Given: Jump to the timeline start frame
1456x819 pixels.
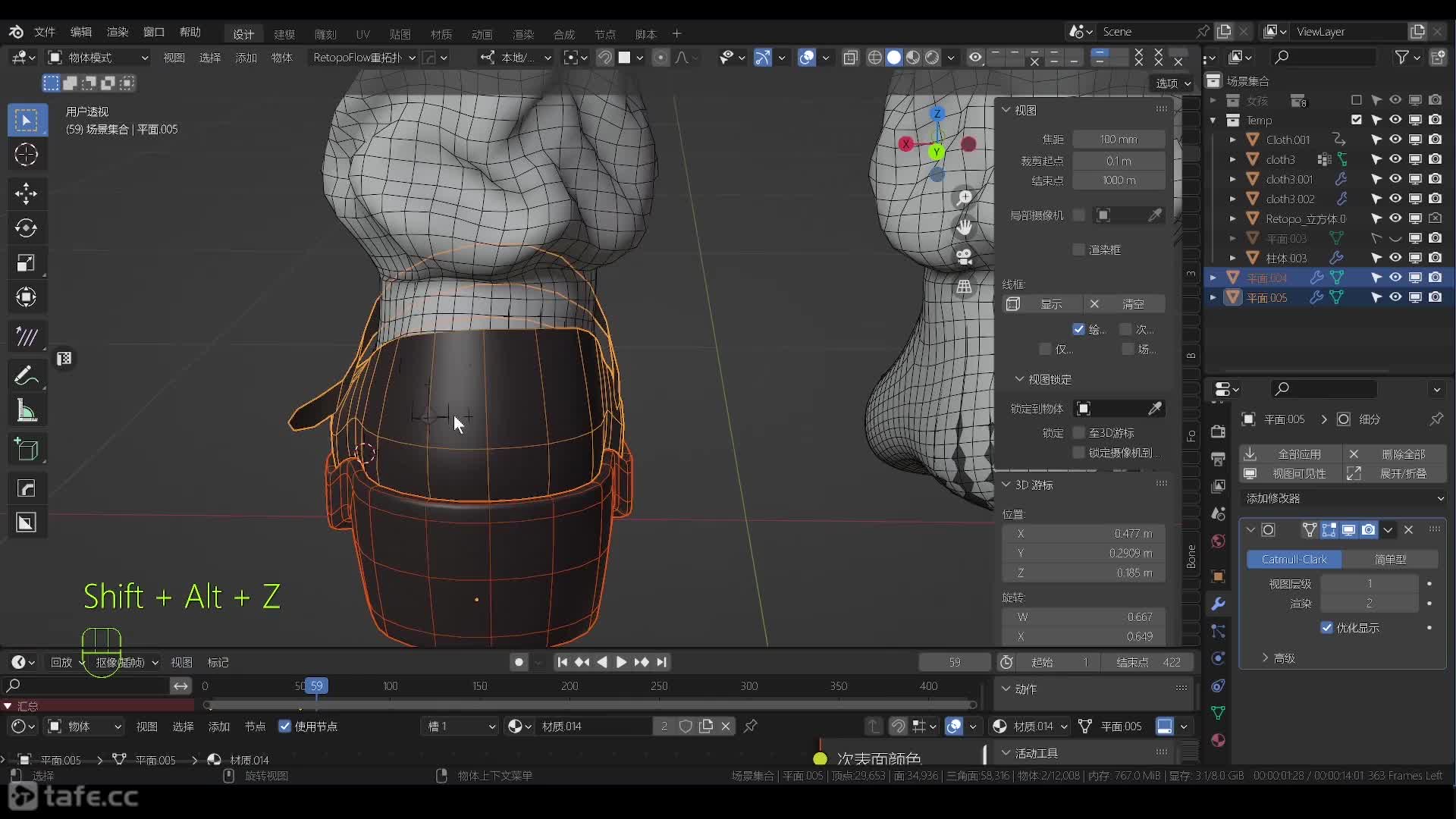Looking at the screenshot, I should pyautogui.click(x=562, y=662).
